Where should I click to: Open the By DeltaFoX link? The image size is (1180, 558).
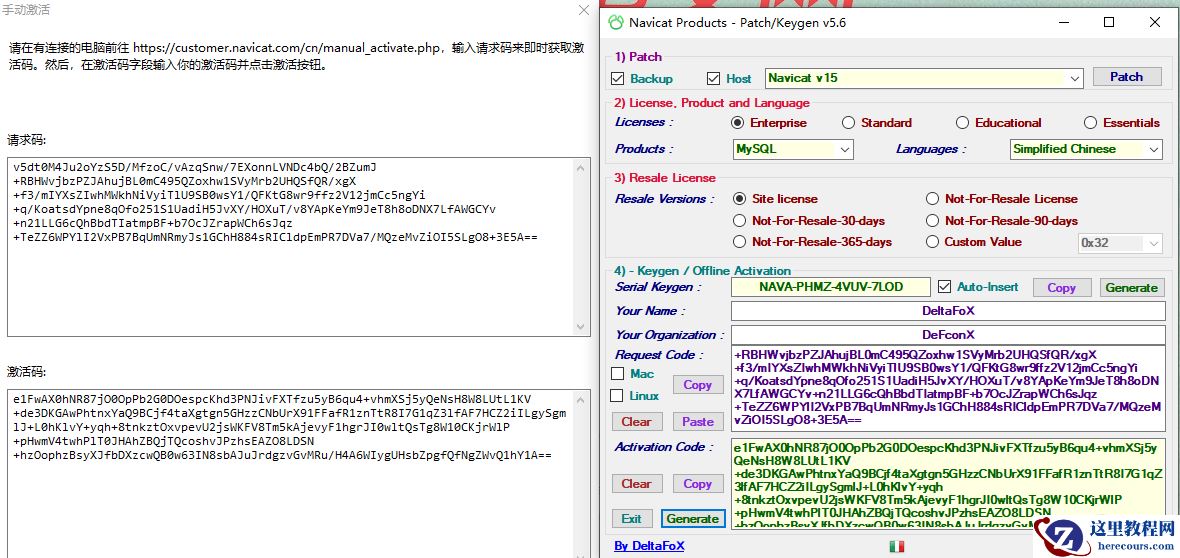(649, 546)
